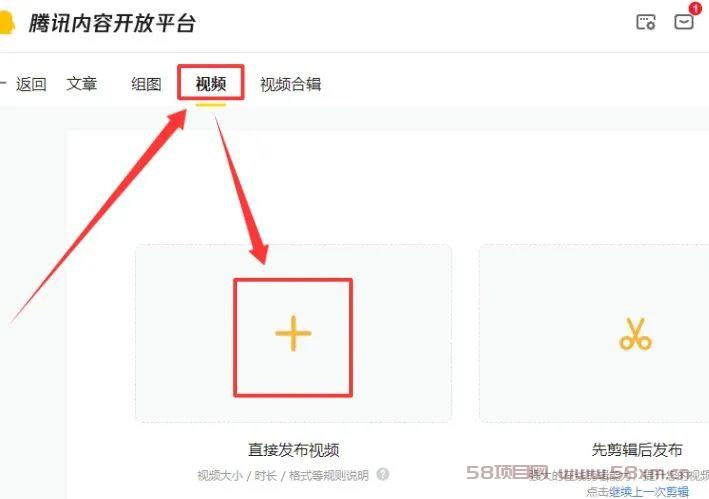709x499 pixels.
Task: Go back using 返回
Action: point(31,84)
